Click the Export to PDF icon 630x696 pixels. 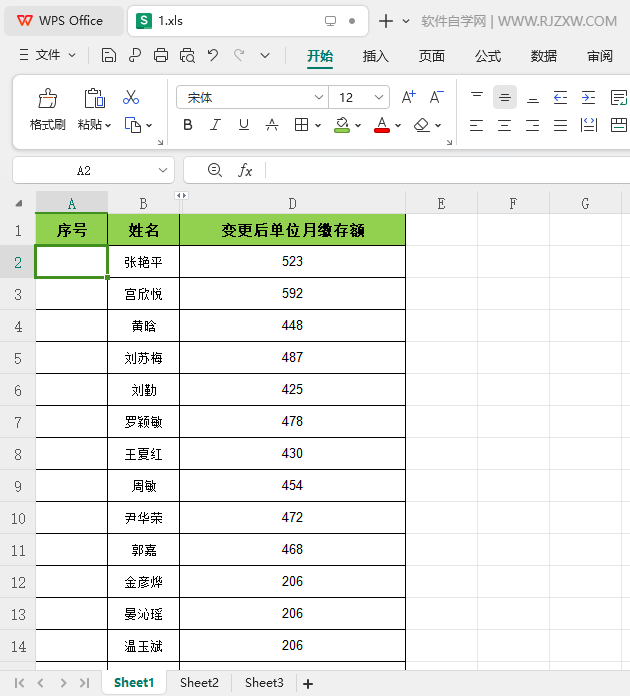135,55
